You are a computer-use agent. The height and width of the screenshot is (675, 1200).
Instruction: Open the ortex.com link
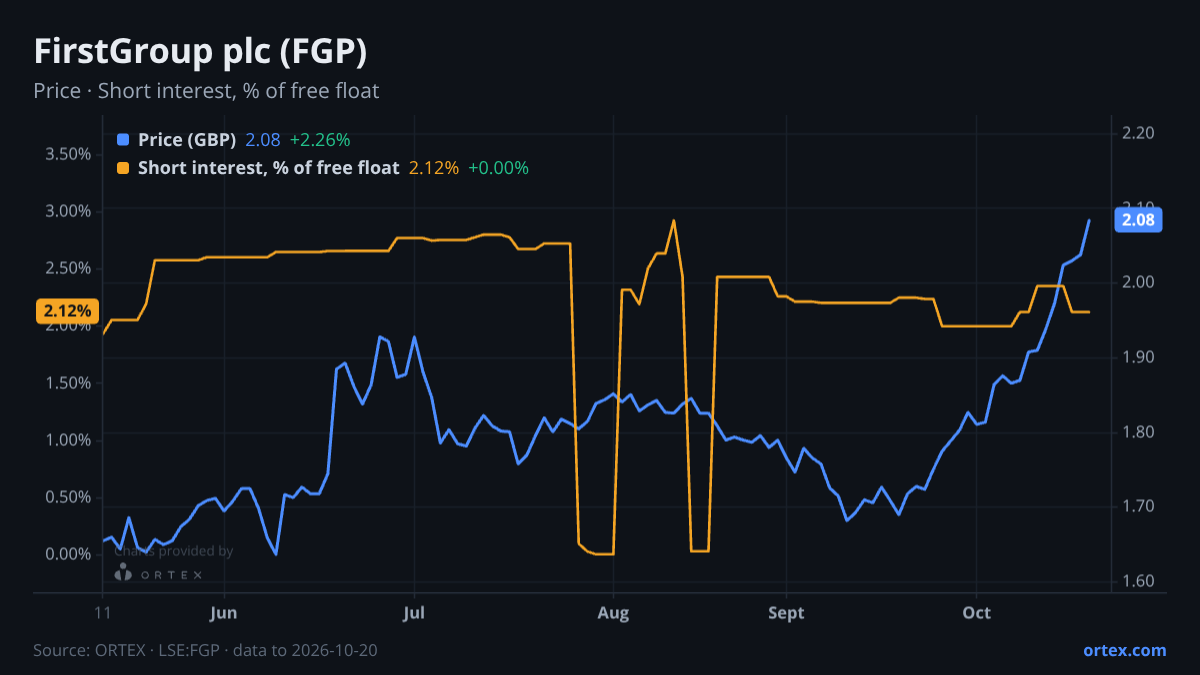click(x=1125, y=650)
